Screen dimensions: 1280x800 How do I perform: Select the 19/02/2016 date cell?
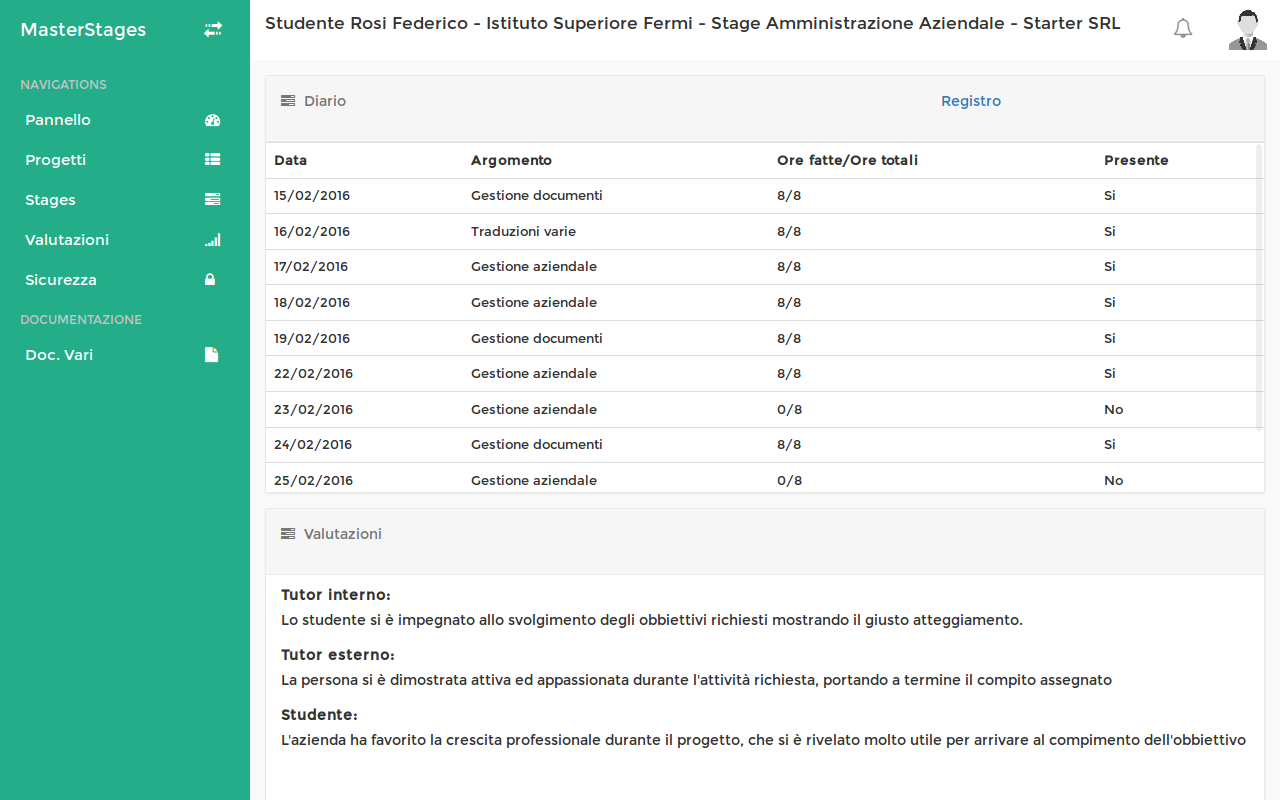pos(312,338)
